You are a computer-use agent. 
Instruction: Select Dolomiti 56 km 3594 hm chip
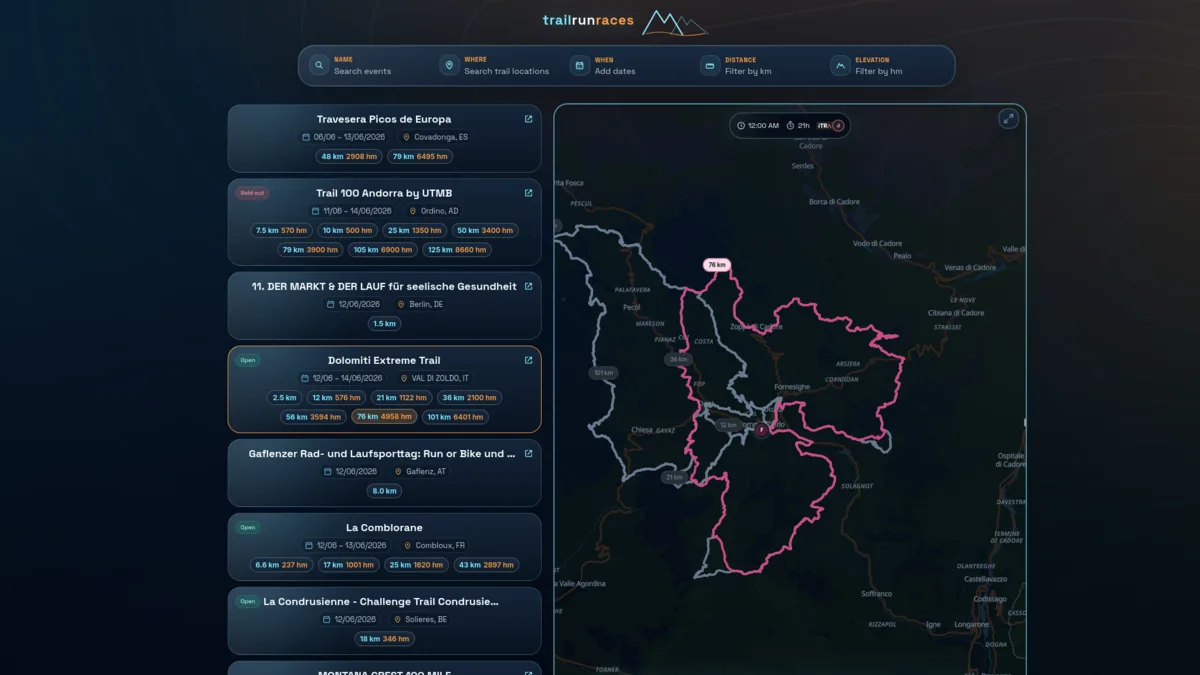coord(314,416)
